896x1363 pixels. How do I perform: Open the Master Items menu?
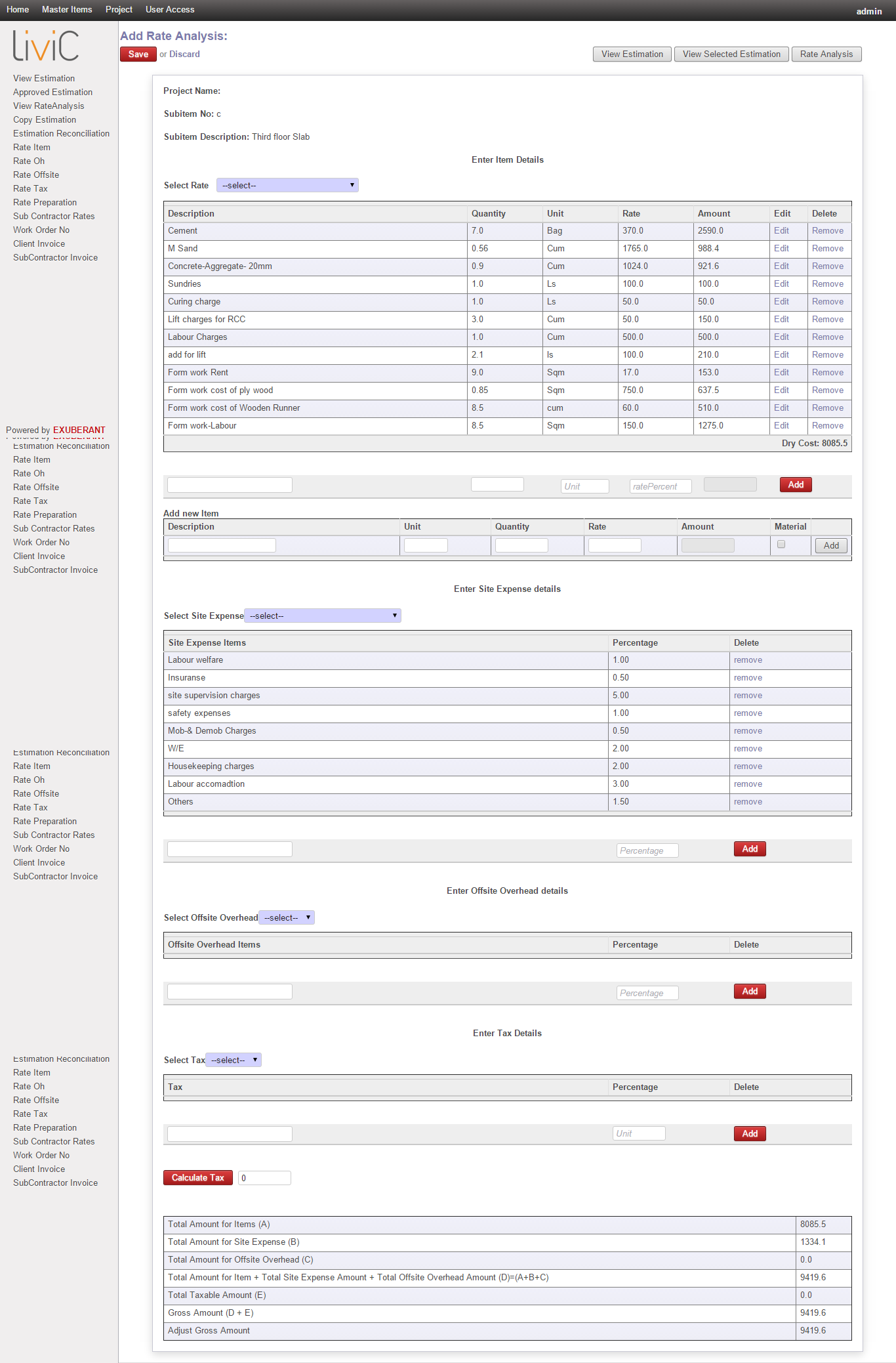67,9
